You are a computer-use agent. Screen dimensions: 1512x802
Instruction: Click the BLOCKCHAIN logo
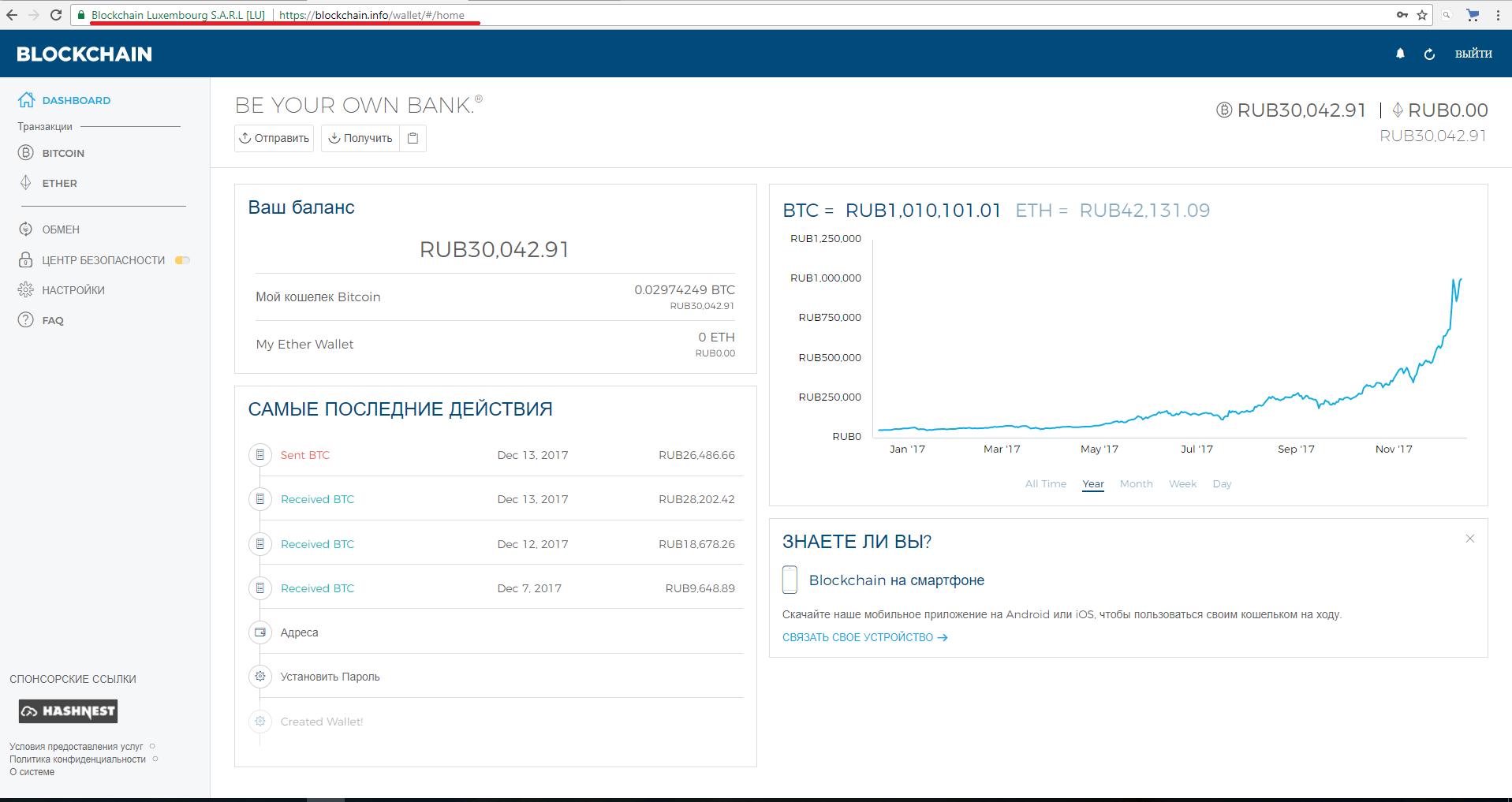point(84,54)
